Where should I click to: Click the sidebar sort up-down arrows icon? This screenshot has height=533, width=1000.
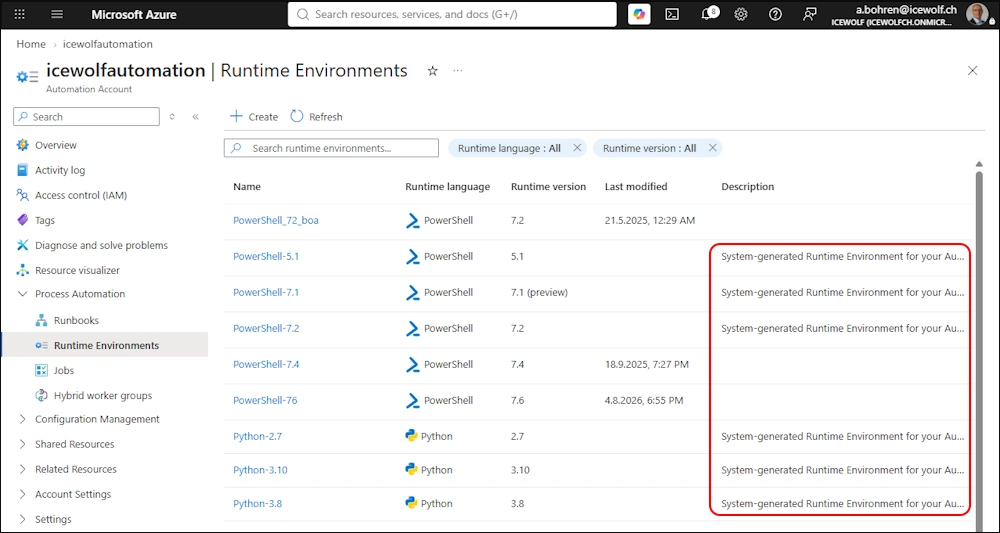[x=172, y=117]
